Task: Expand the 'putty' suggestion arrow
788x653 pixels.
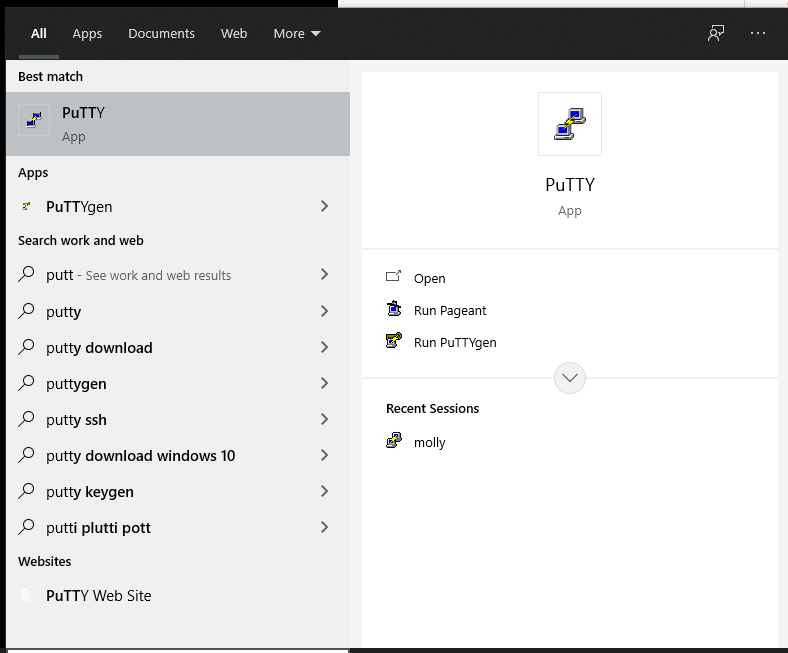Action: point(325,311)
